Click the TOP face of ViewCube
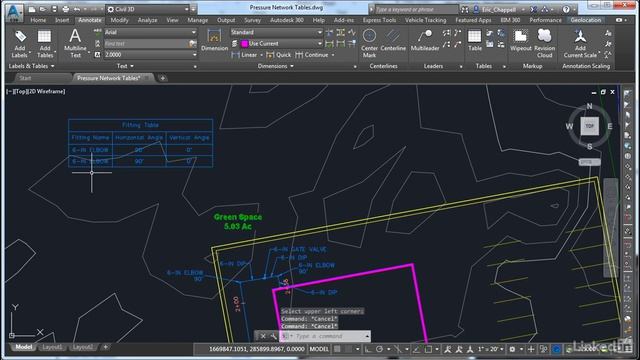This screenshot has height=360, width=640. coord(589,126)
